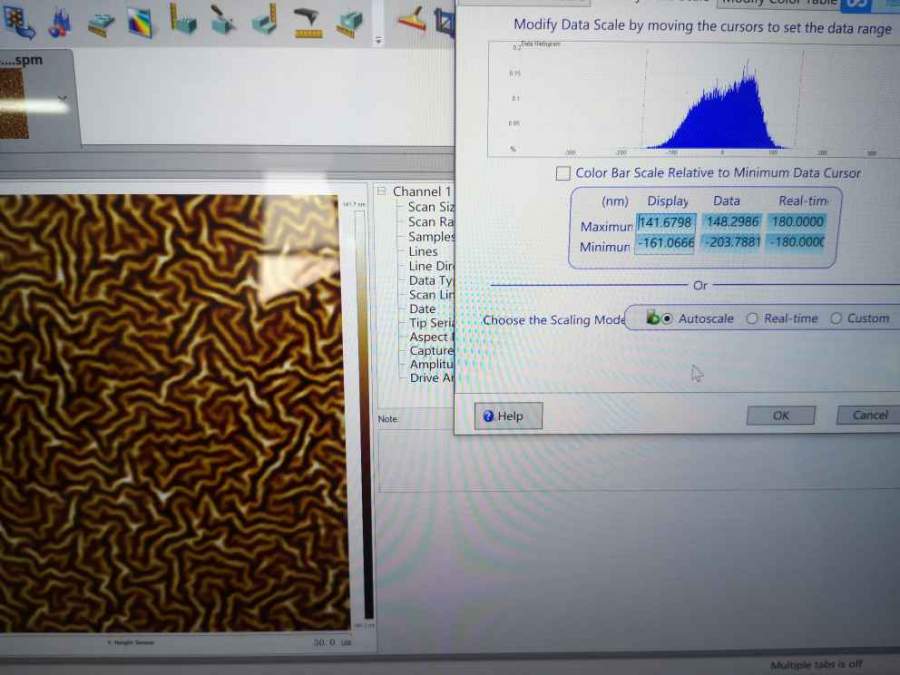Select the Real-time scaling mode
The image size is (900, 675).
(x=752, y=319)
